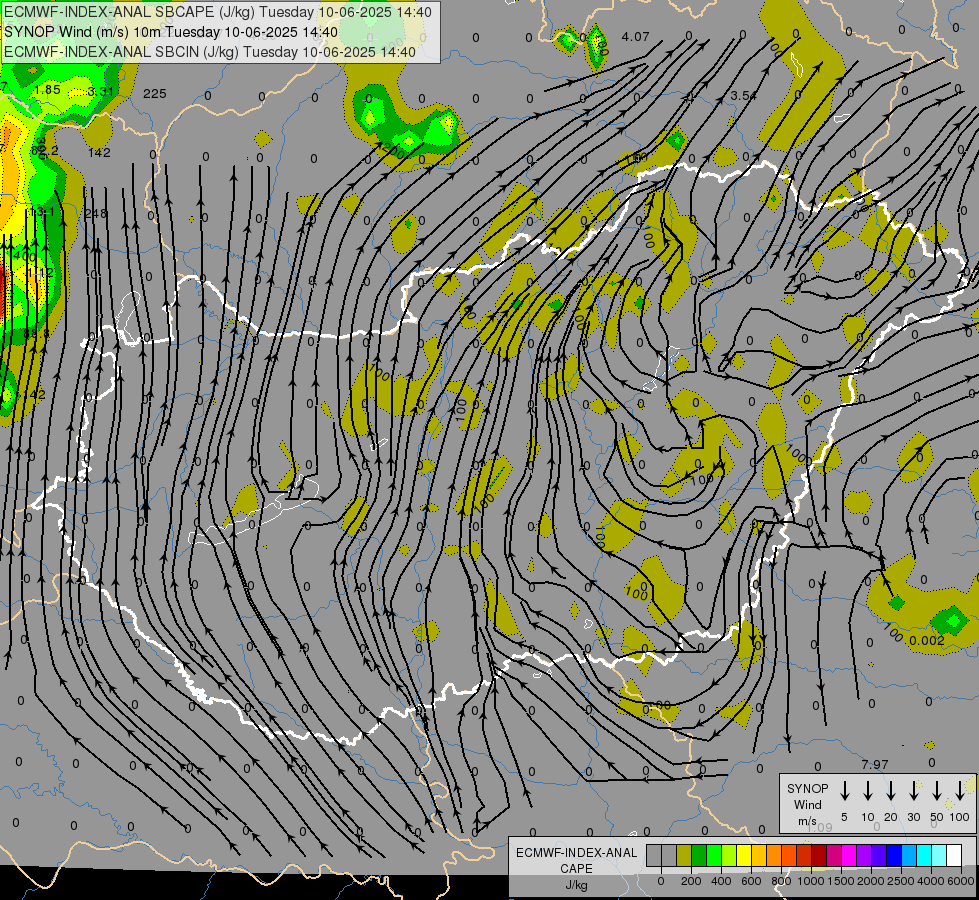Click the 1.85 value on the map

coord(47,90)
